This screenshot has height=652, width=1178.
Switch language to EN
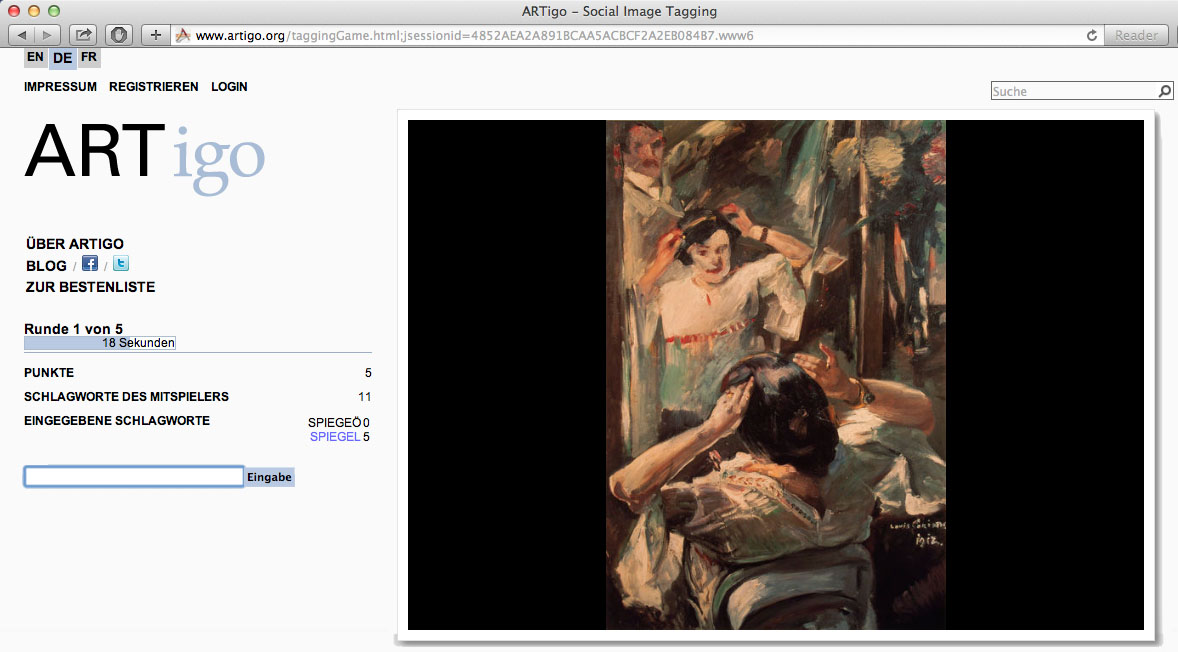point(36,57)
